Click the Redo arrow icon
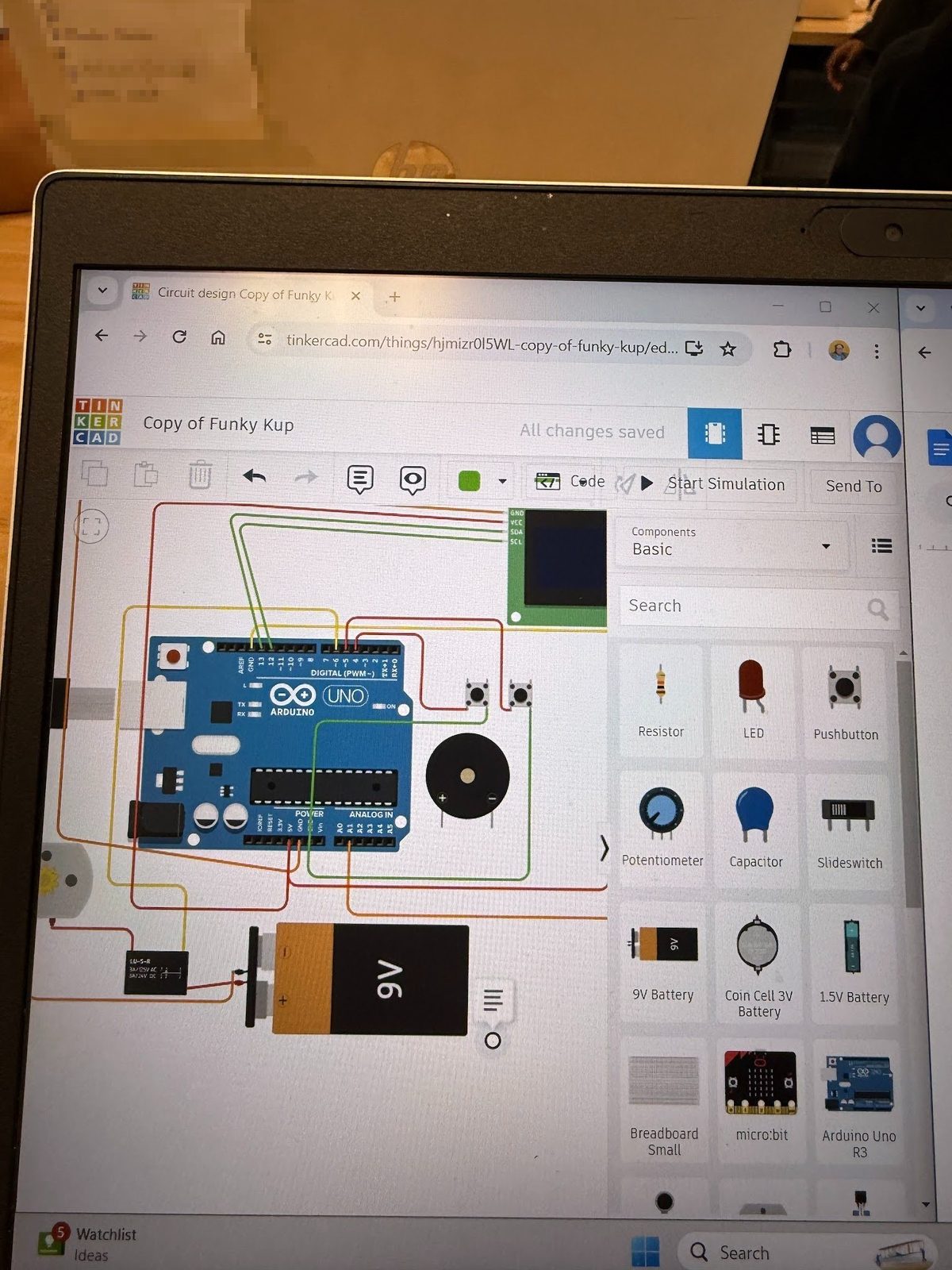 click(305, 477)
